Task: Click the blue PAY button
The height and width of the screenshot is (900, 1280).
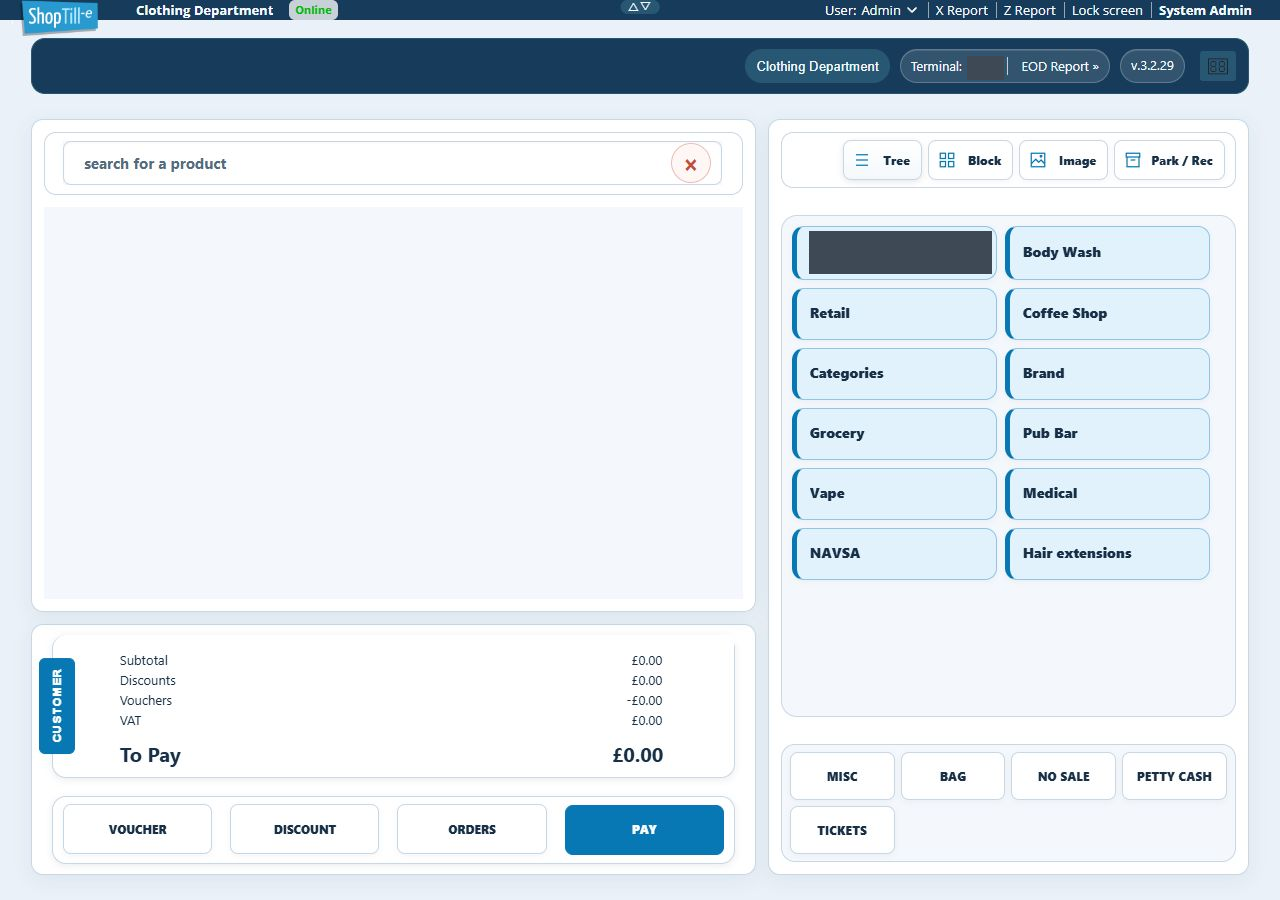Action: coord(644,830)
